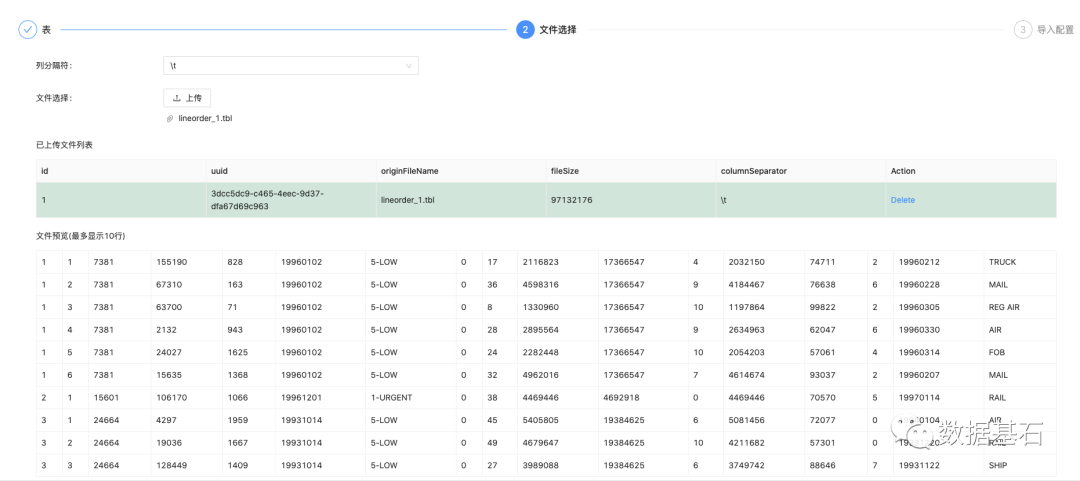The image size is (1080, 481).
Task: Click the columnSeparator column header
Action: click(x=801, y=171)
